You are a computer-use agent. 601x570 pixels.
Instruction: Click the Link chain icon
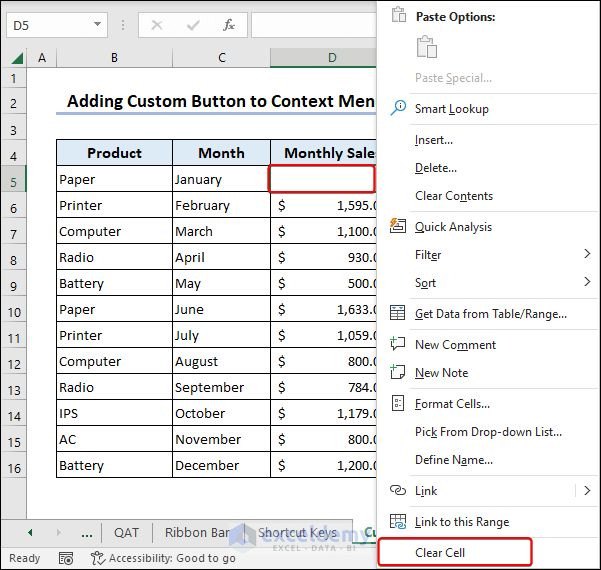(397, 490)
